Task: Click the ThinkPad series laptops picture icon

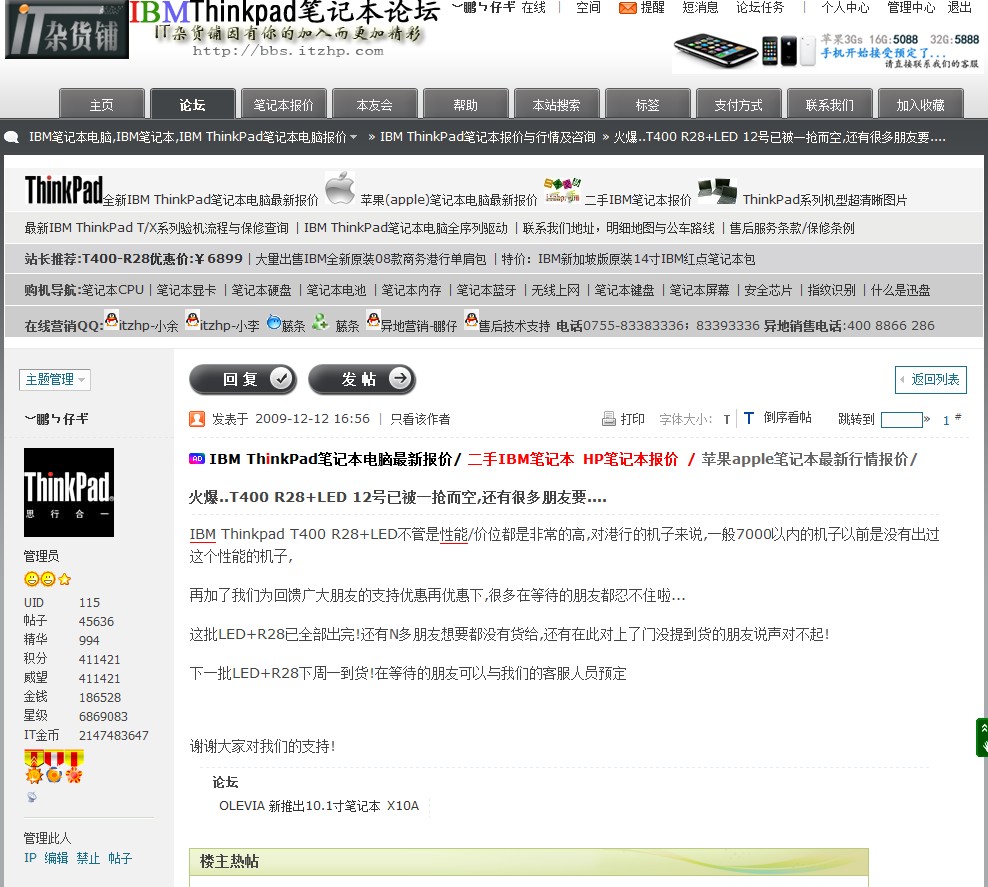Action: click(718, 192)
